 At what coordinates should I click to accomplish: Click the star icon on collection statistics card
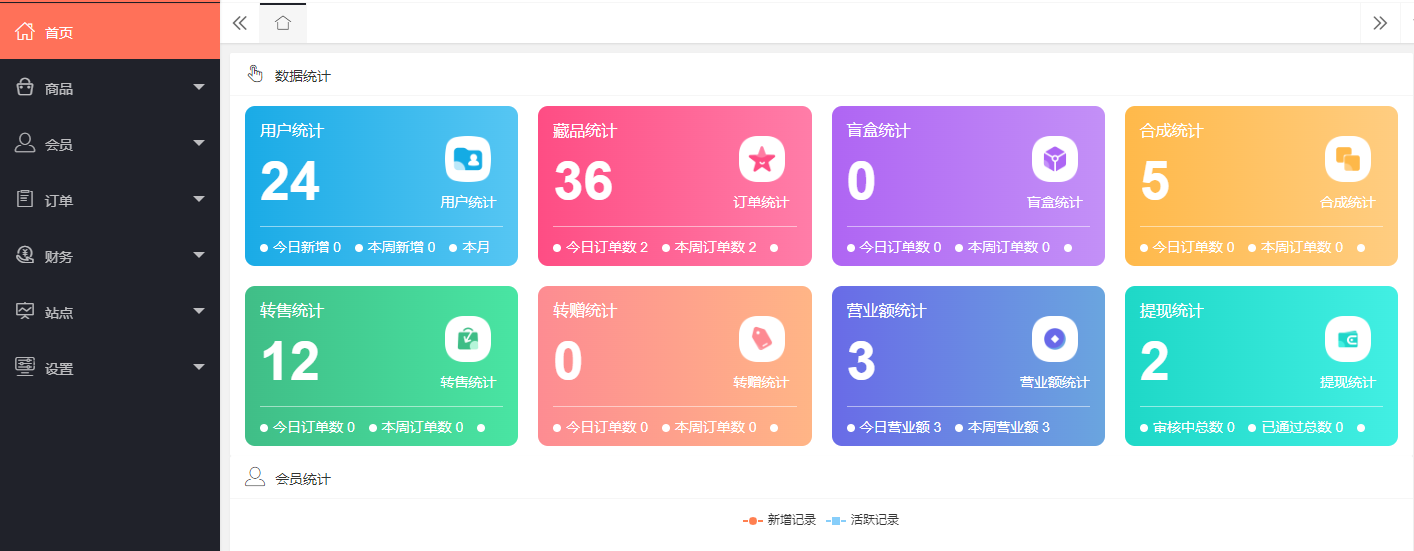coord(761,159)
